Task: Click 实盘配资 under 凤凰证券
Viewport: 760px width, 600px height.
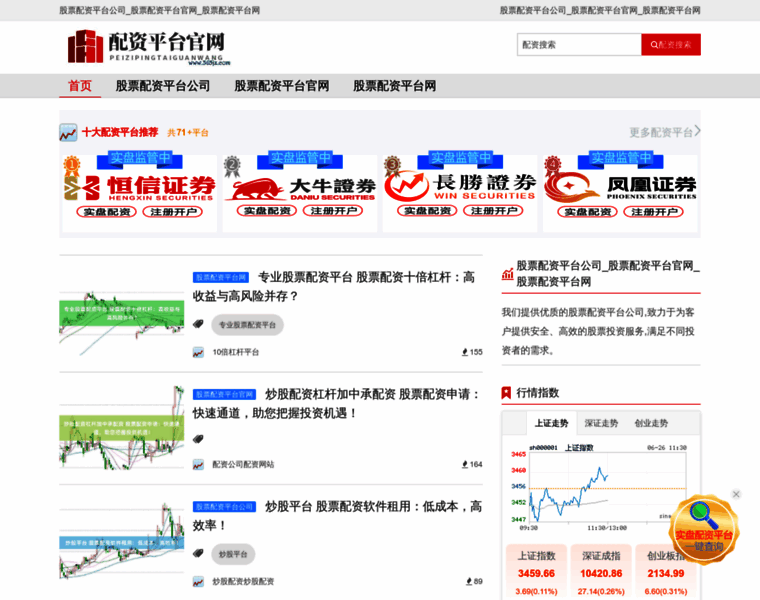Action: tap(587, 212)
